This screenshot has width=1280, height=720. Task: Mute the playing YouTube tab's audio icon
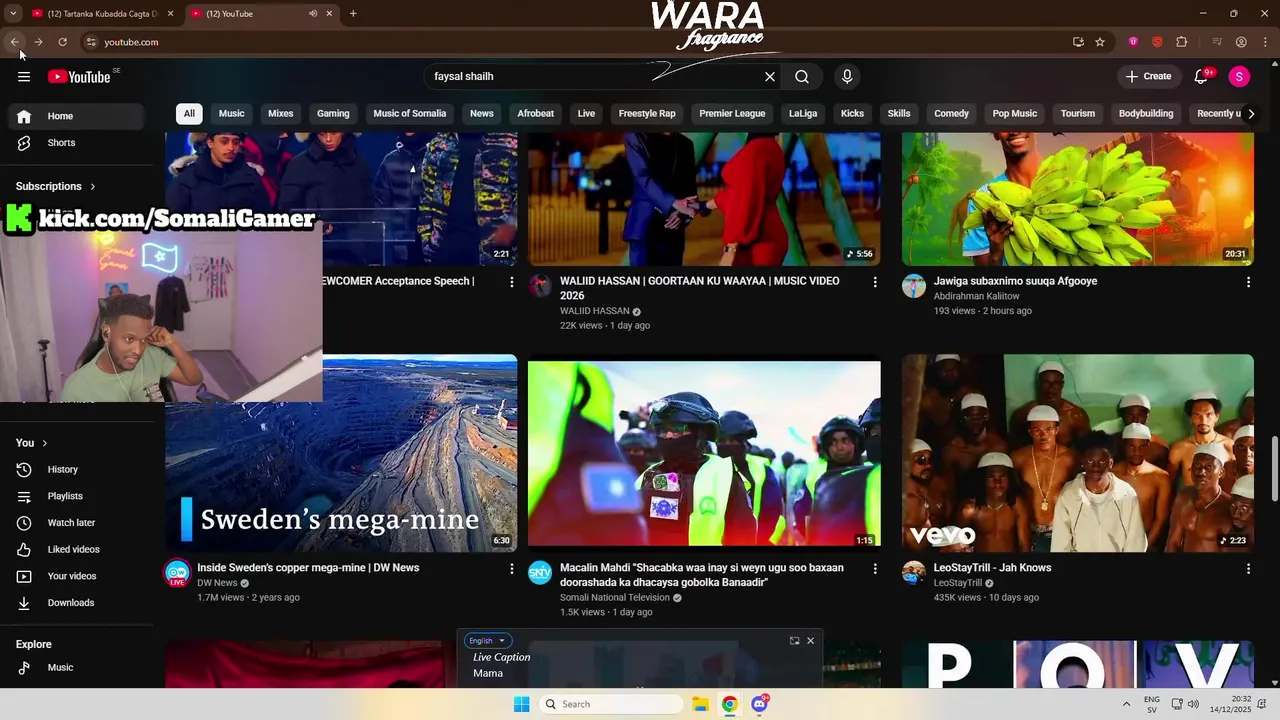313,14
